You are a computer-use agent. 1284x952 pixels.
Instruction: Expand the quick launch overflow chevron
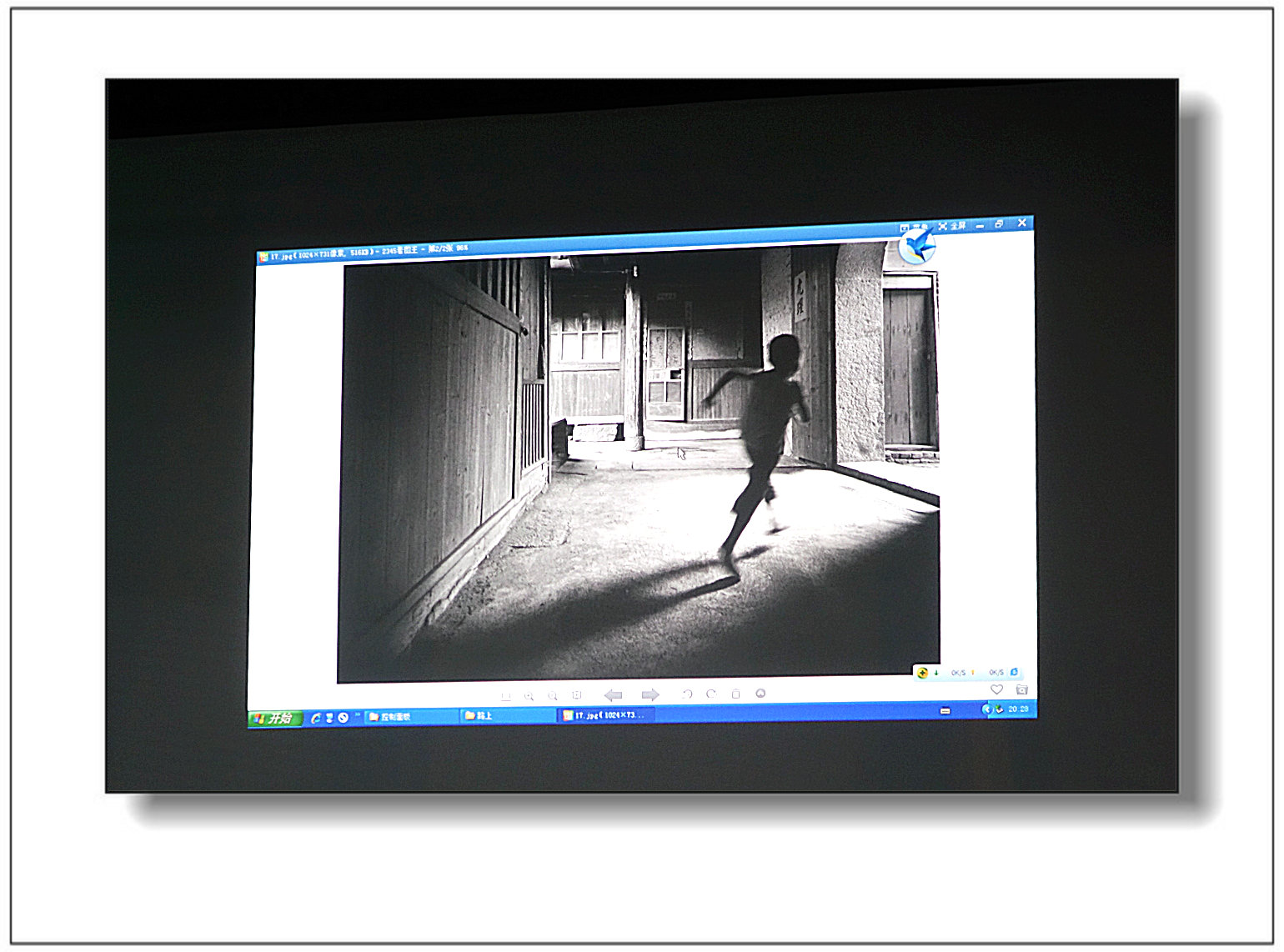tap(358, 715)
